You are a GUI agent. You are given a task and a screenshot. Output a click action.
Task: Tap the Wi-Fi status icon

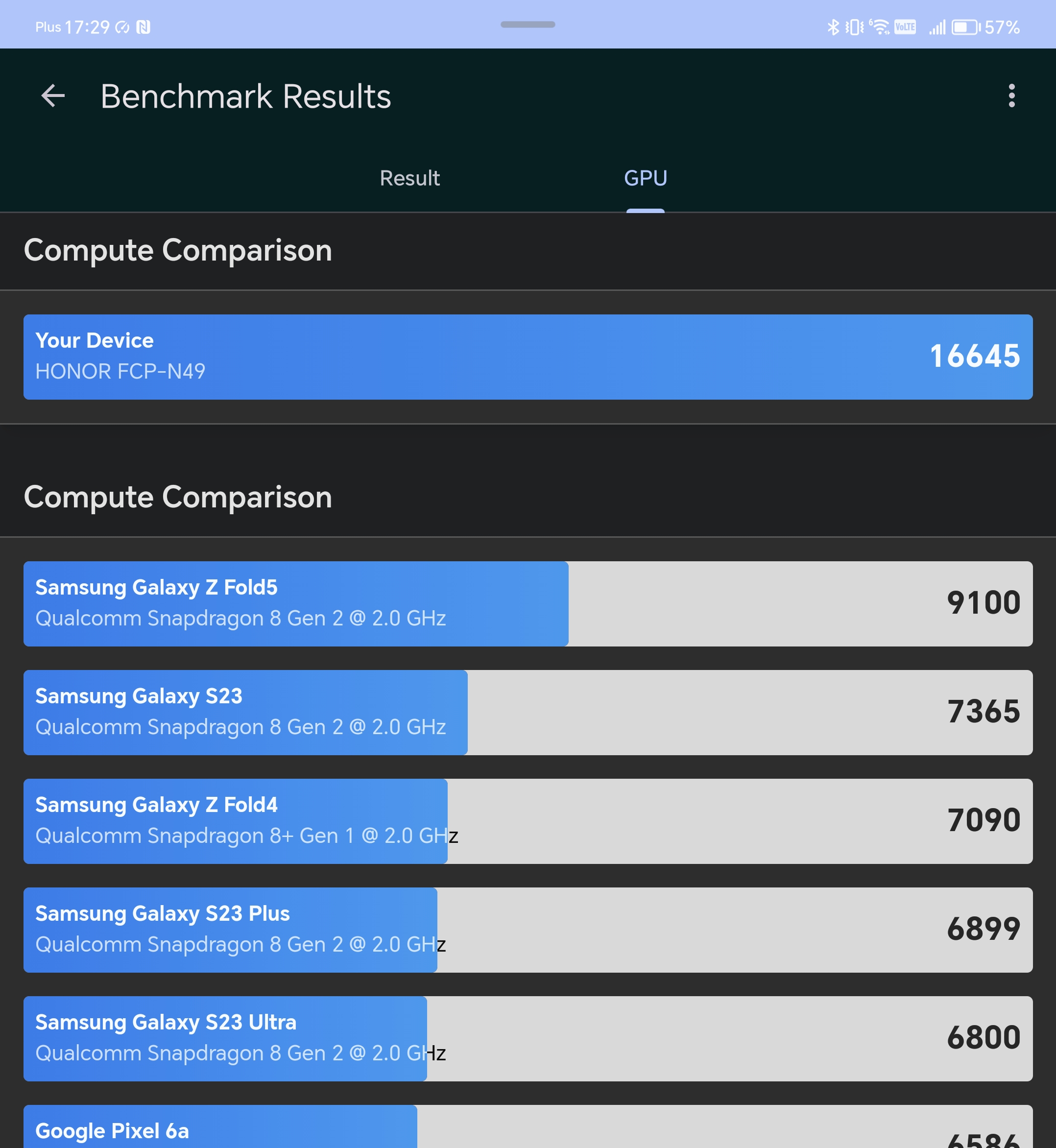(880, 27)
